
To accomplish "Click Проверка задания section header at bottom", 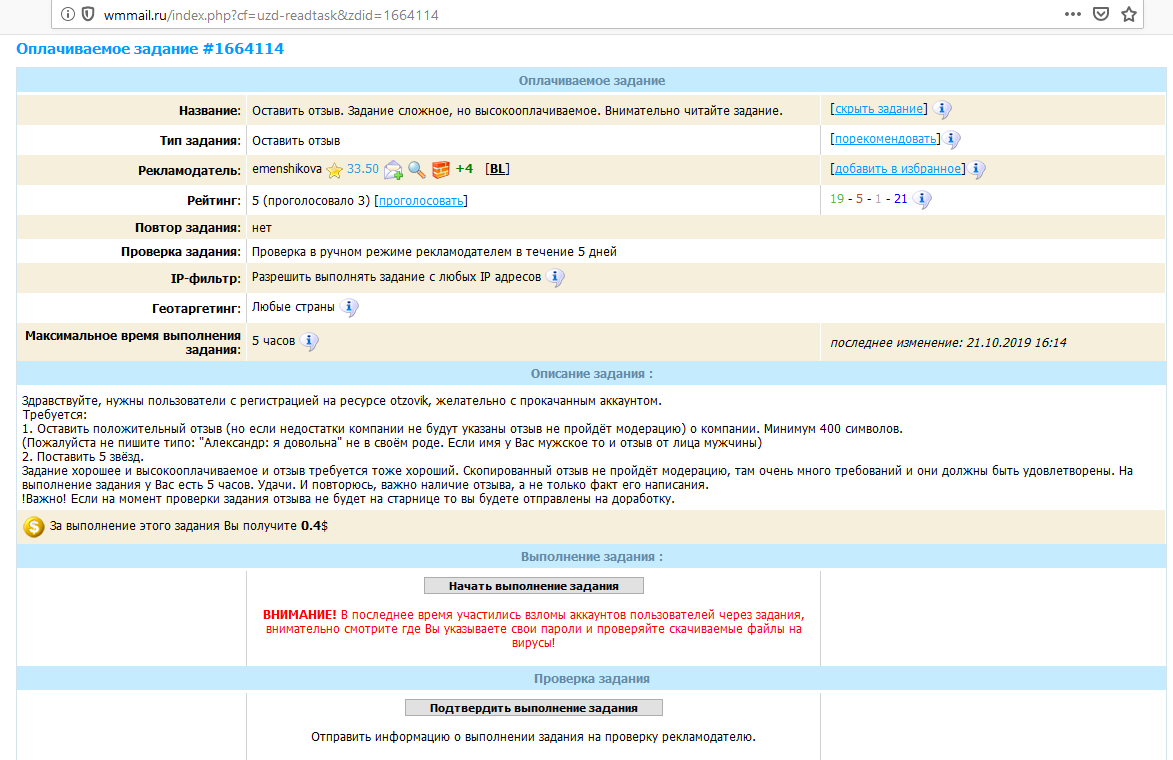I will (x=591, y=678).
